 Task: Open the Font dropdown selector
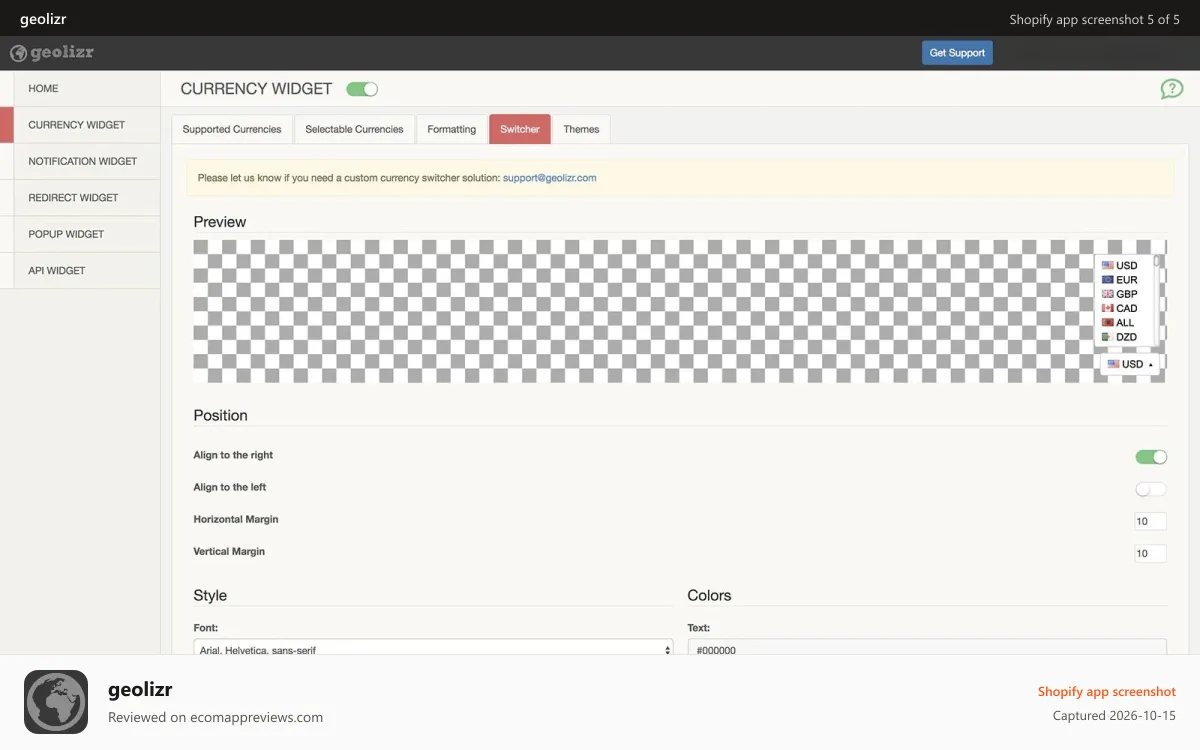click(x=433, y=648)
